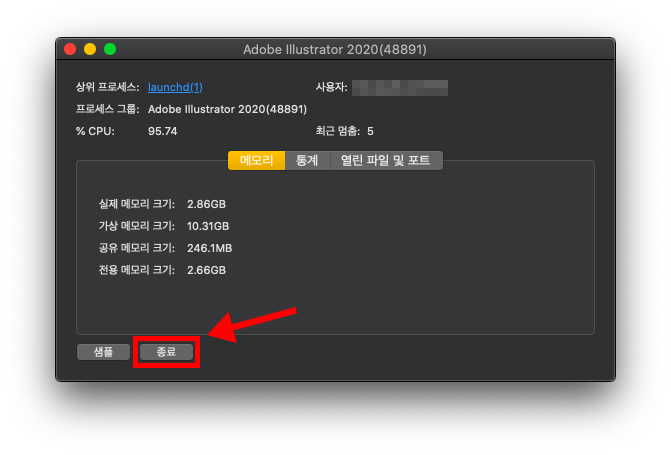Select the 메모리 tab
671x455 pixels.
256,161
